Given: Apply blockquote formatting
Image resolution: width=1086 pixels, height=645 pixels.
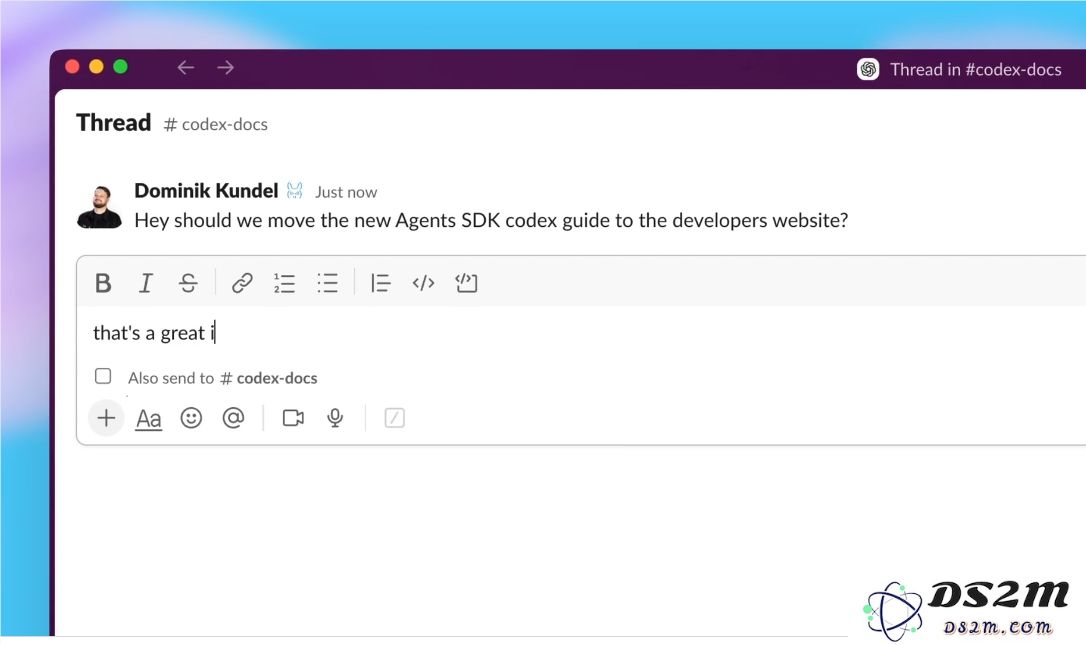Looking at the screenshot, I should tap(380, 283).
